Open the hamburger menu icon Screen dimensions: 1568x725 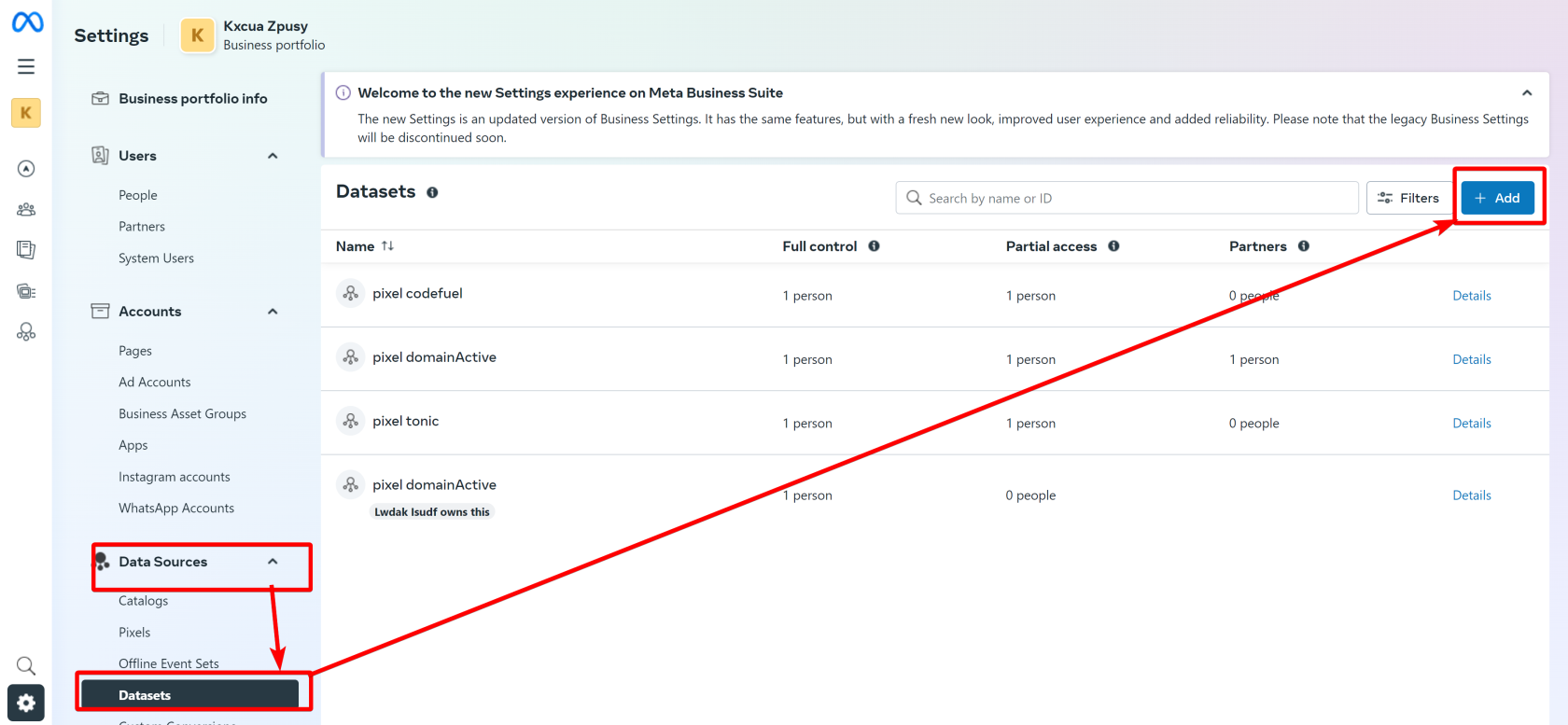(26, 66)
